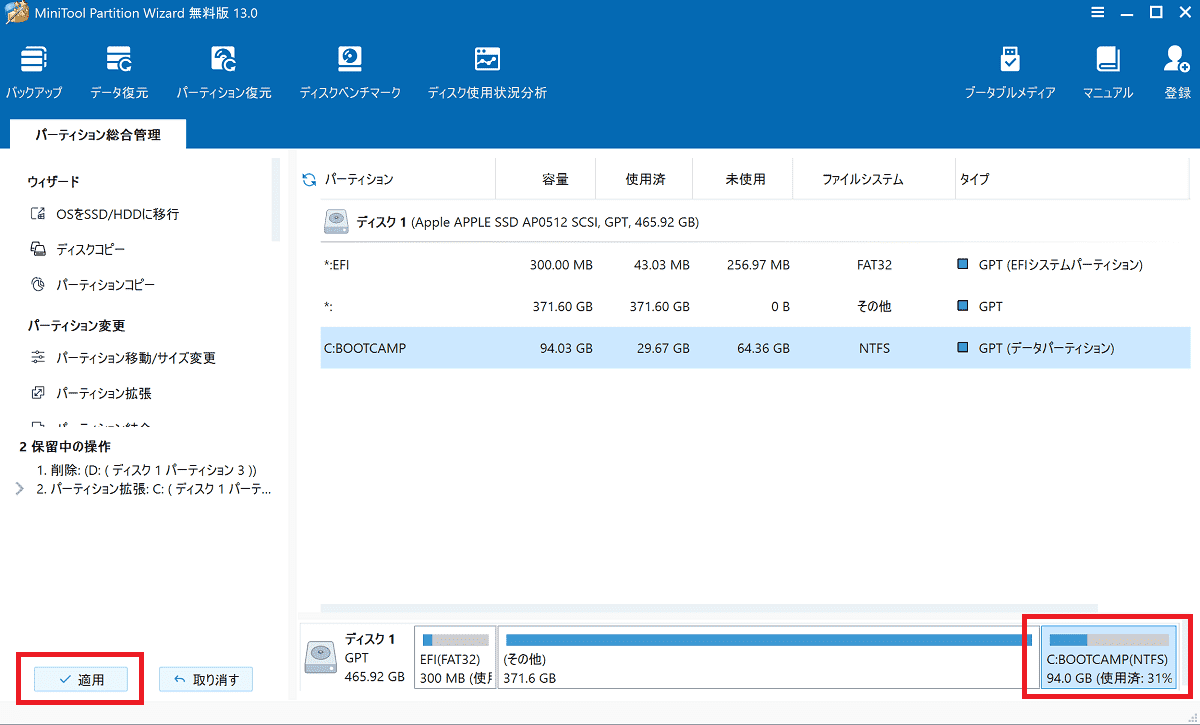Click the (その他) 371.6 GB partition bar
Image resolution: width=1200 pixels, height=725 pixels.
[x=767, y=656]
